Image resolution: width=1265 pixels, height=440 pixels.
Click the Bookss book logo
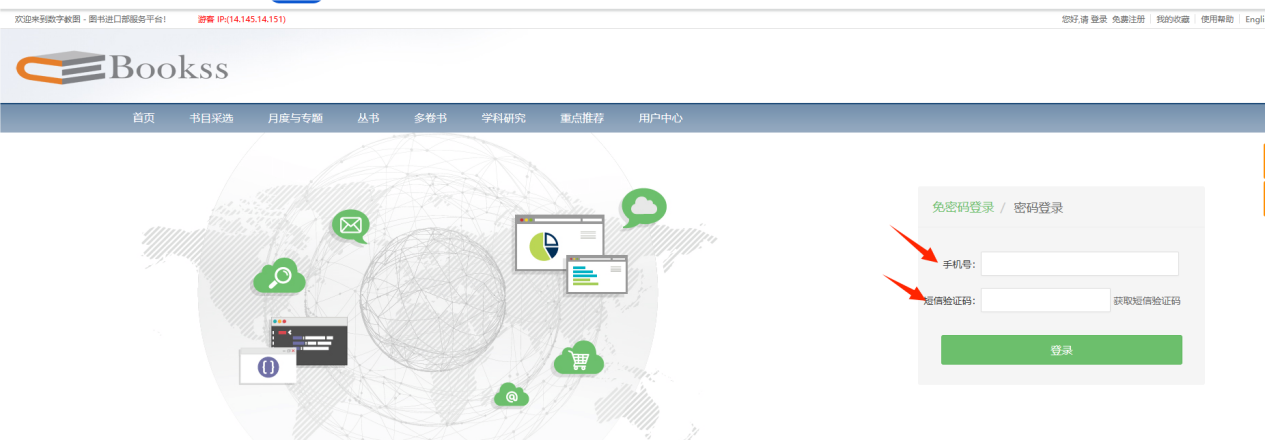point(121,68)
